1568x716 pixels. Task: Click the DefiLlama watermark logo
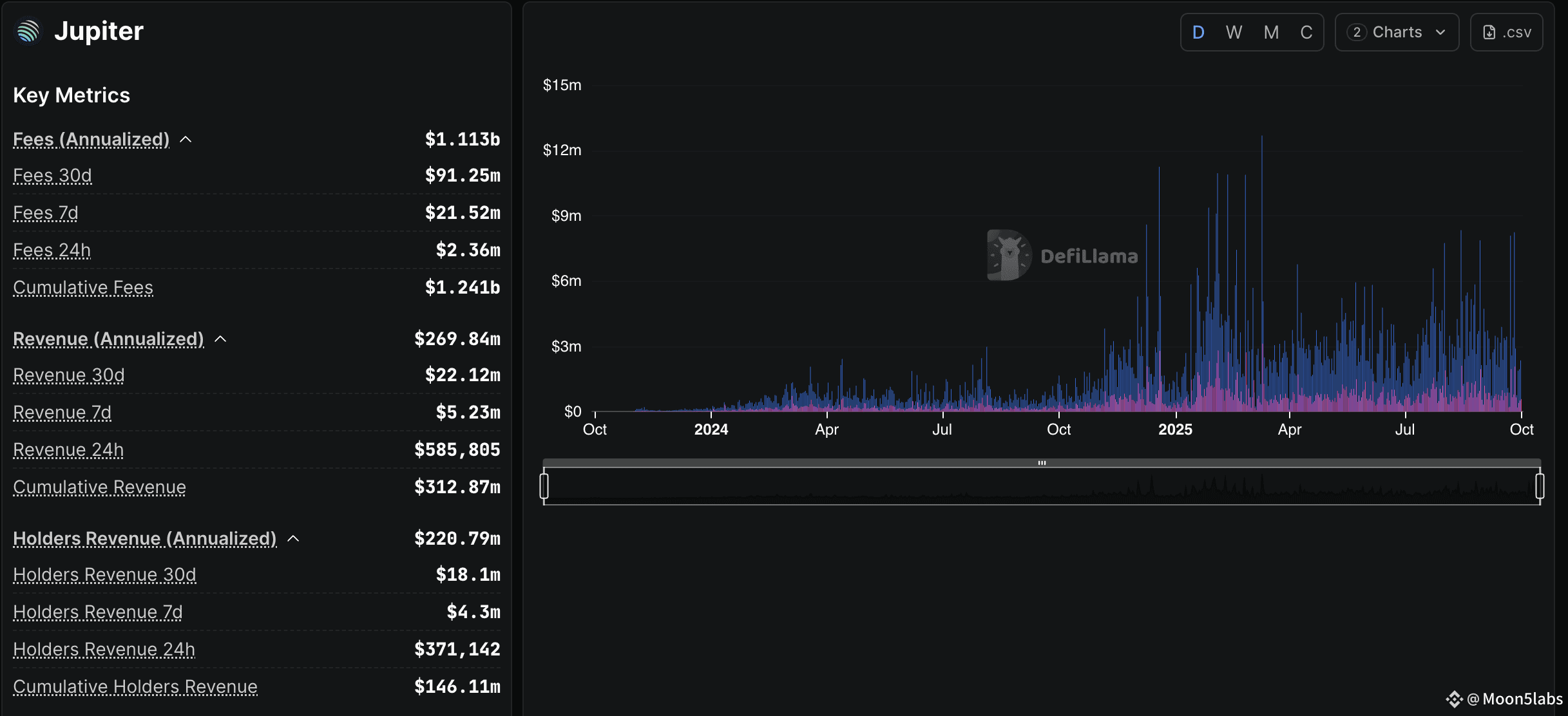1009,255
